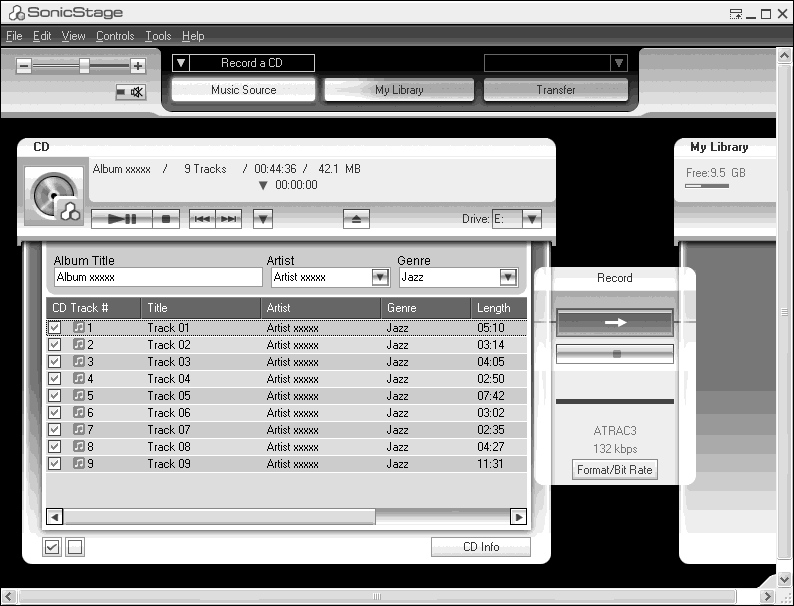The height and width of the screenshot is (606, 794).
Task: Switch to My Library tab
Action: (399, 90)
